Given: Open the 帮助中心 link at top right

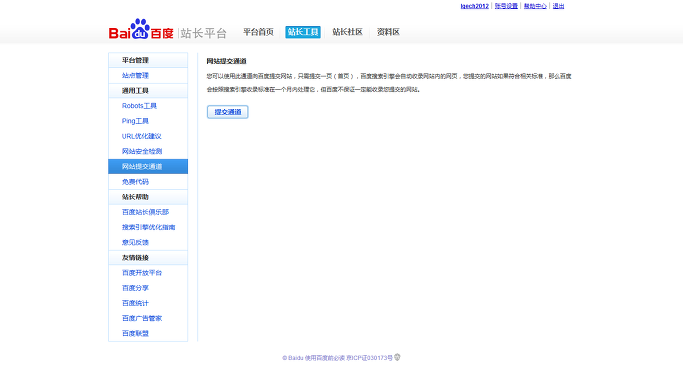Looking at the screenshot, I should [535, 6].
